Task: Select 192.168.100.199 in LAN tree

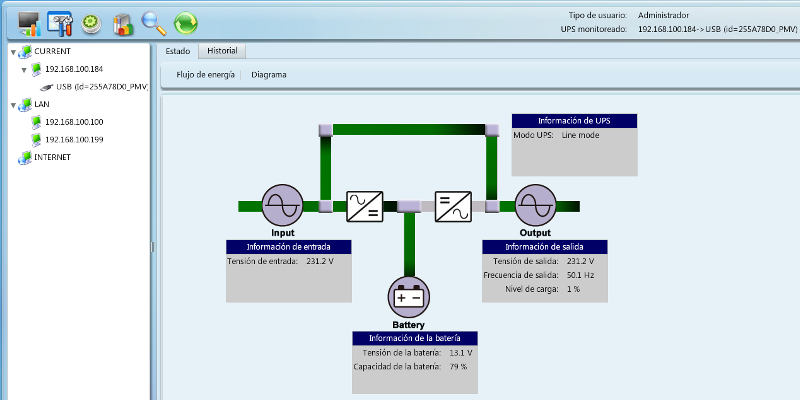Action: [74, 139]
